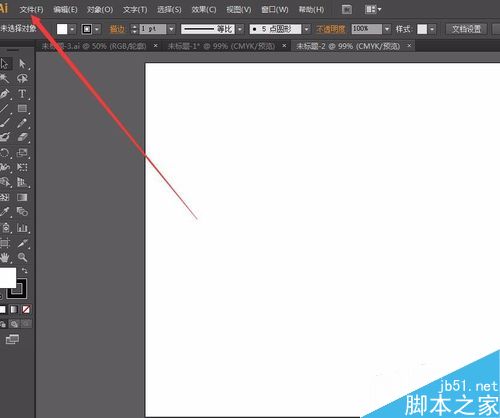Image resolution: width=500 pixels, height=418 pixels.
Task: Select the Type tool
Action: pos(22,94)
